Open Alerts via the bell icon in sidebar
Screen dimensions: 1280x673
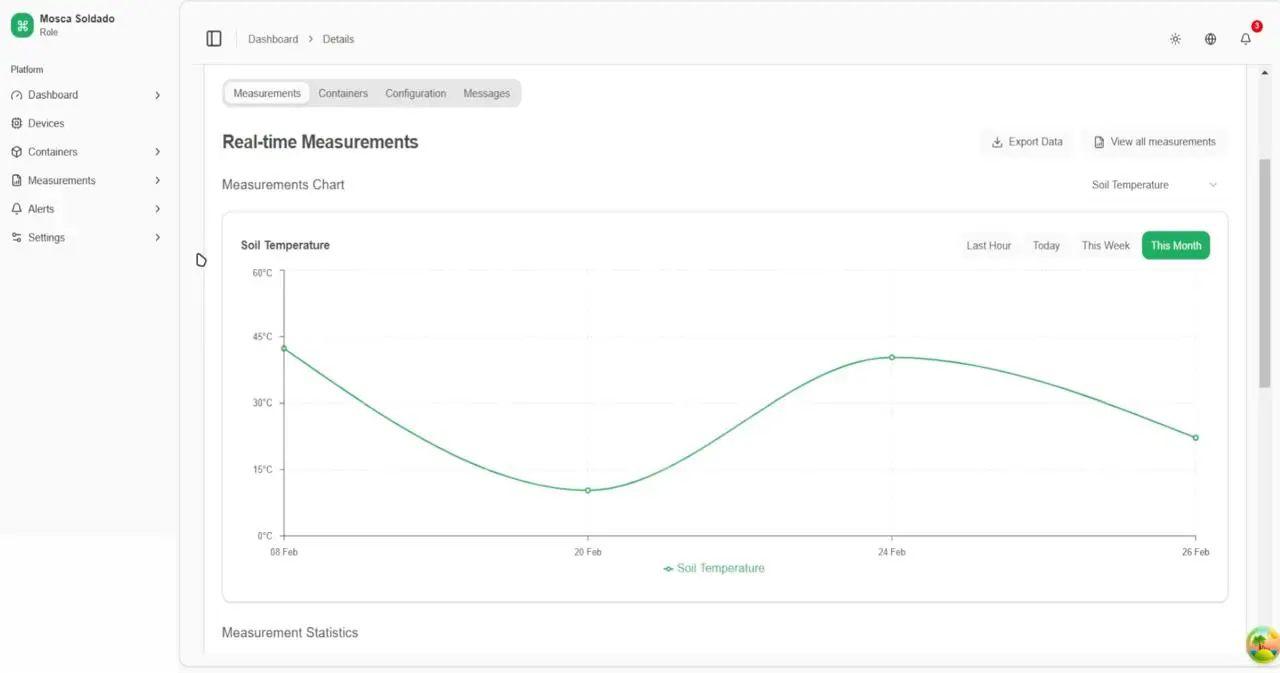coord(14,208)
